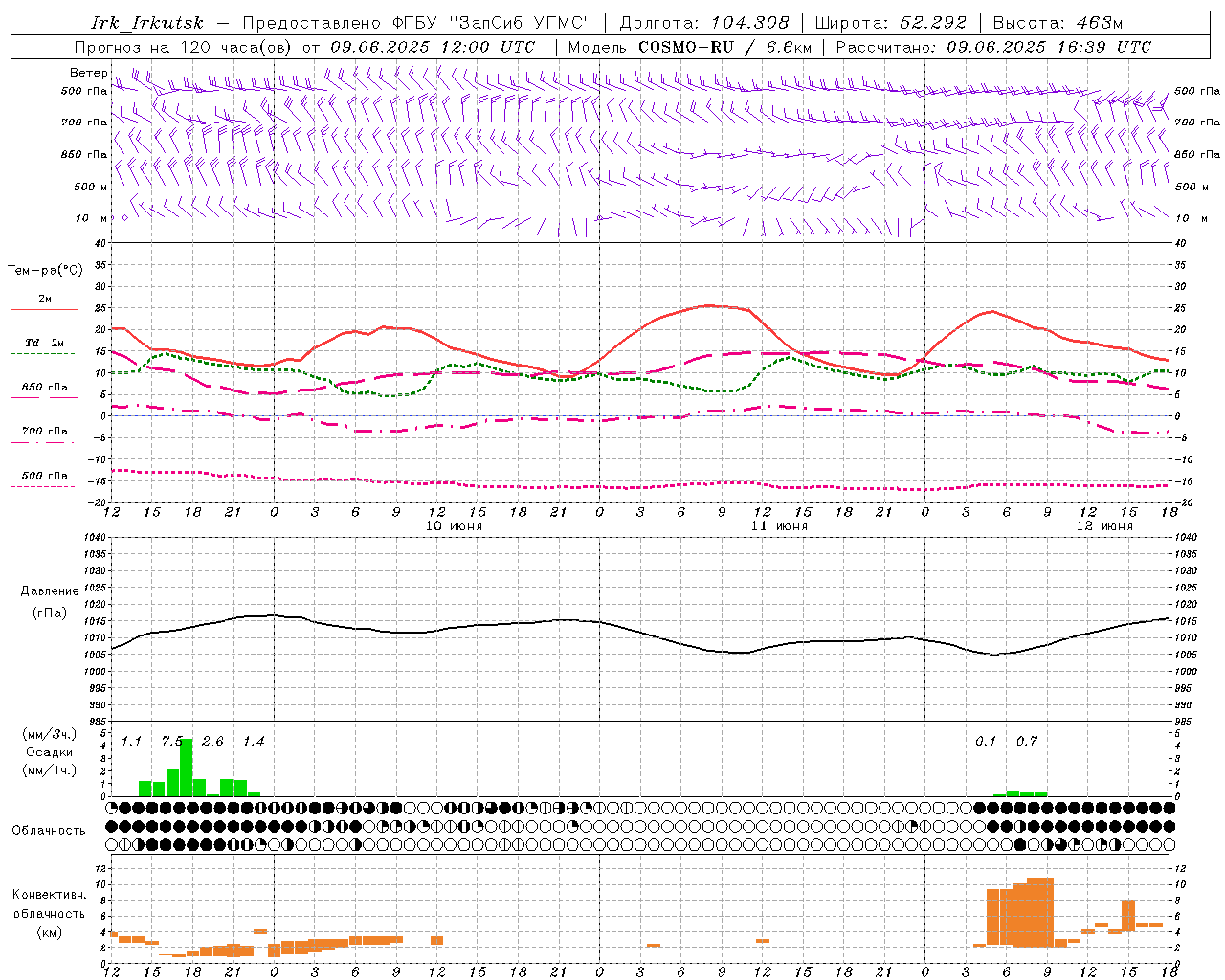Click the 2.6 three-hour precipitation value
Image resolution: width=1225 pixels, height=980 pixels.
[212, 742]
